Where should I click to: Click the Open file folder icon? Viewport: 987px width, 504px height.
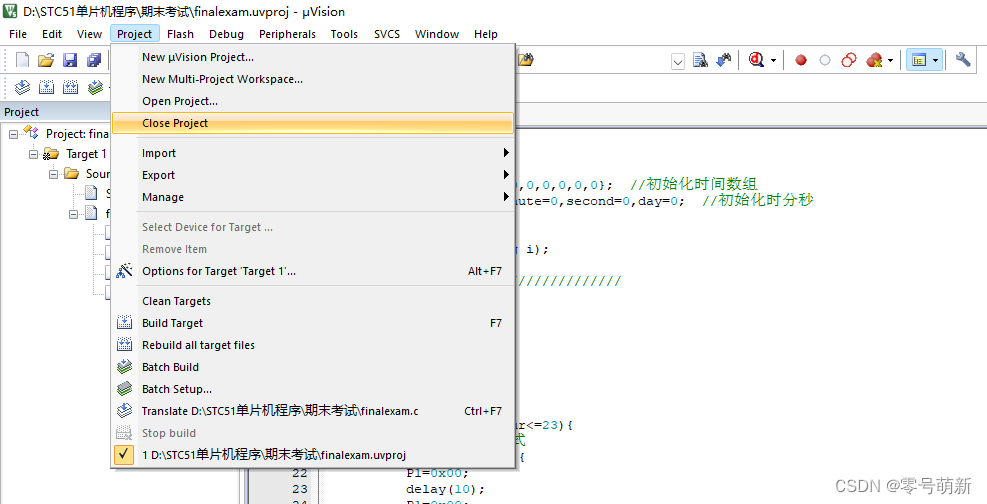point(46,60)
